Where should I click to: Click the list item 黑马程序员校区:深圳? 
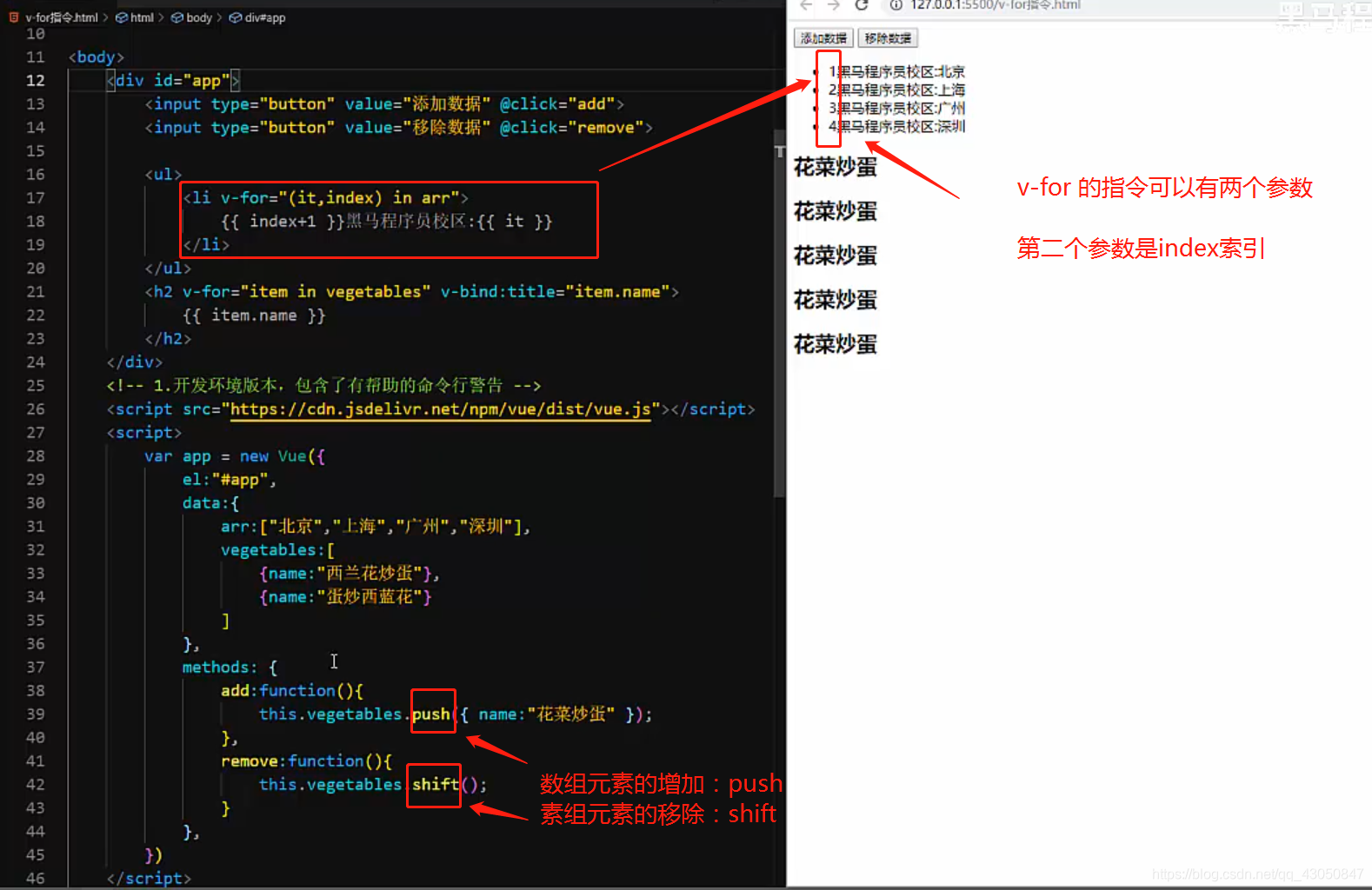pos(896,127)
